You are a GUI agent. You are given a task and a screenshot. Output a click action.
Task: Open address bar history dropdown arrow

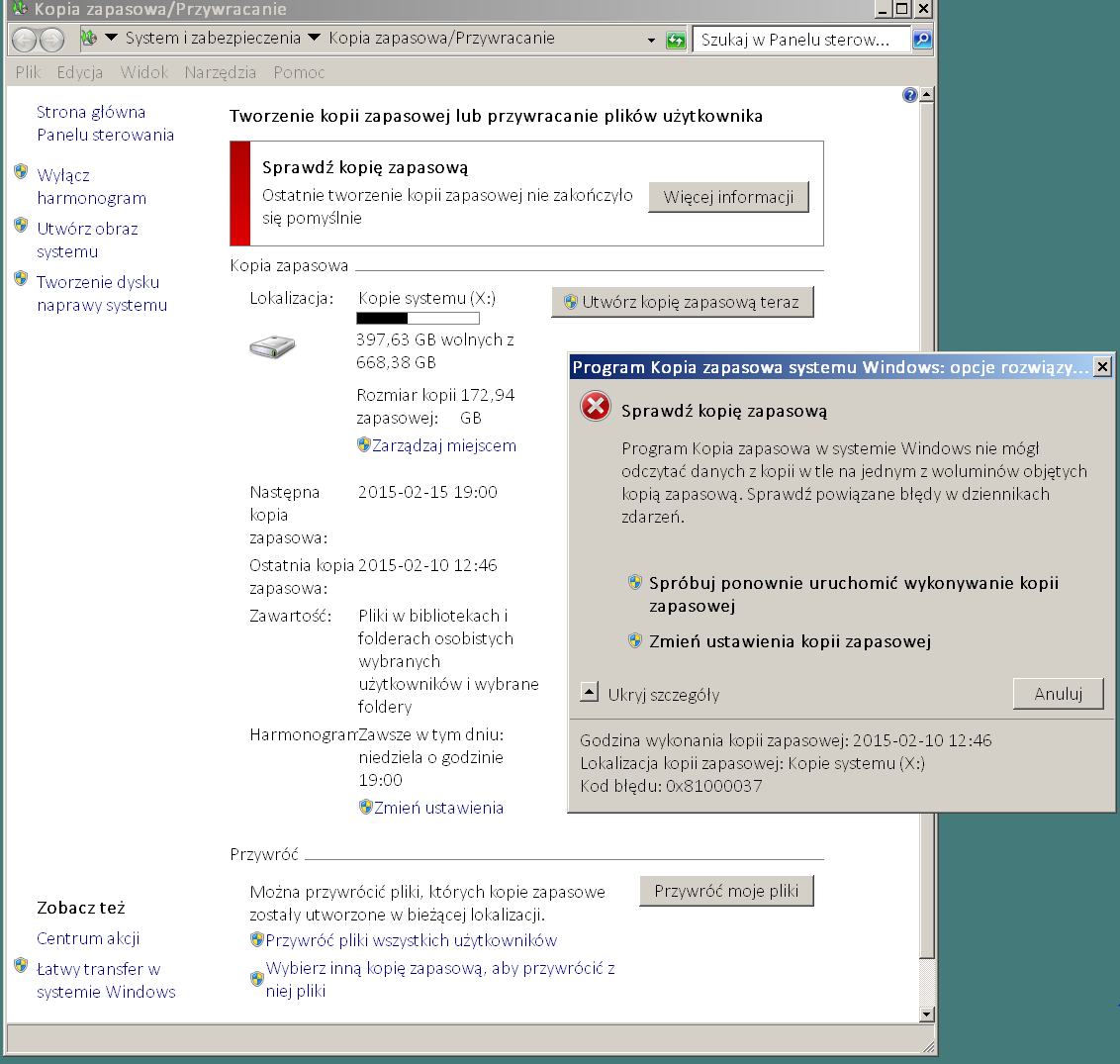[651, 41]
